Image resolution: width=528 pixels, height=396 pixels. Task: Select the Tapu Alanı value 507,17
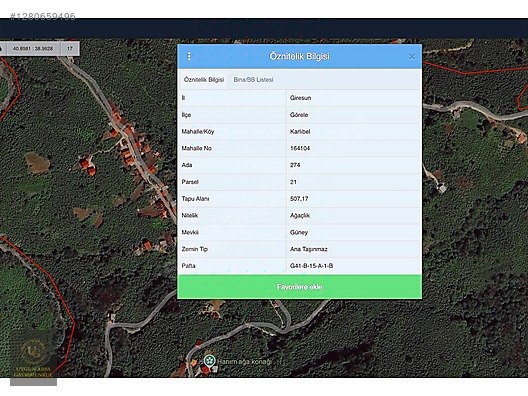354,199
